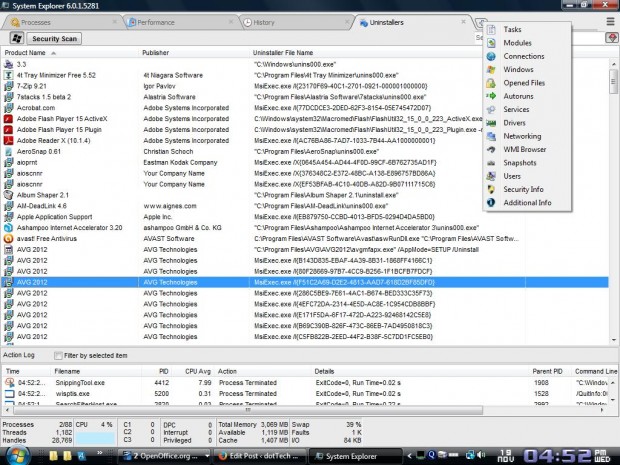Choose Connections from popup menu
The height and width of the screenshot is (465, 620).
(x=524, y=56)
